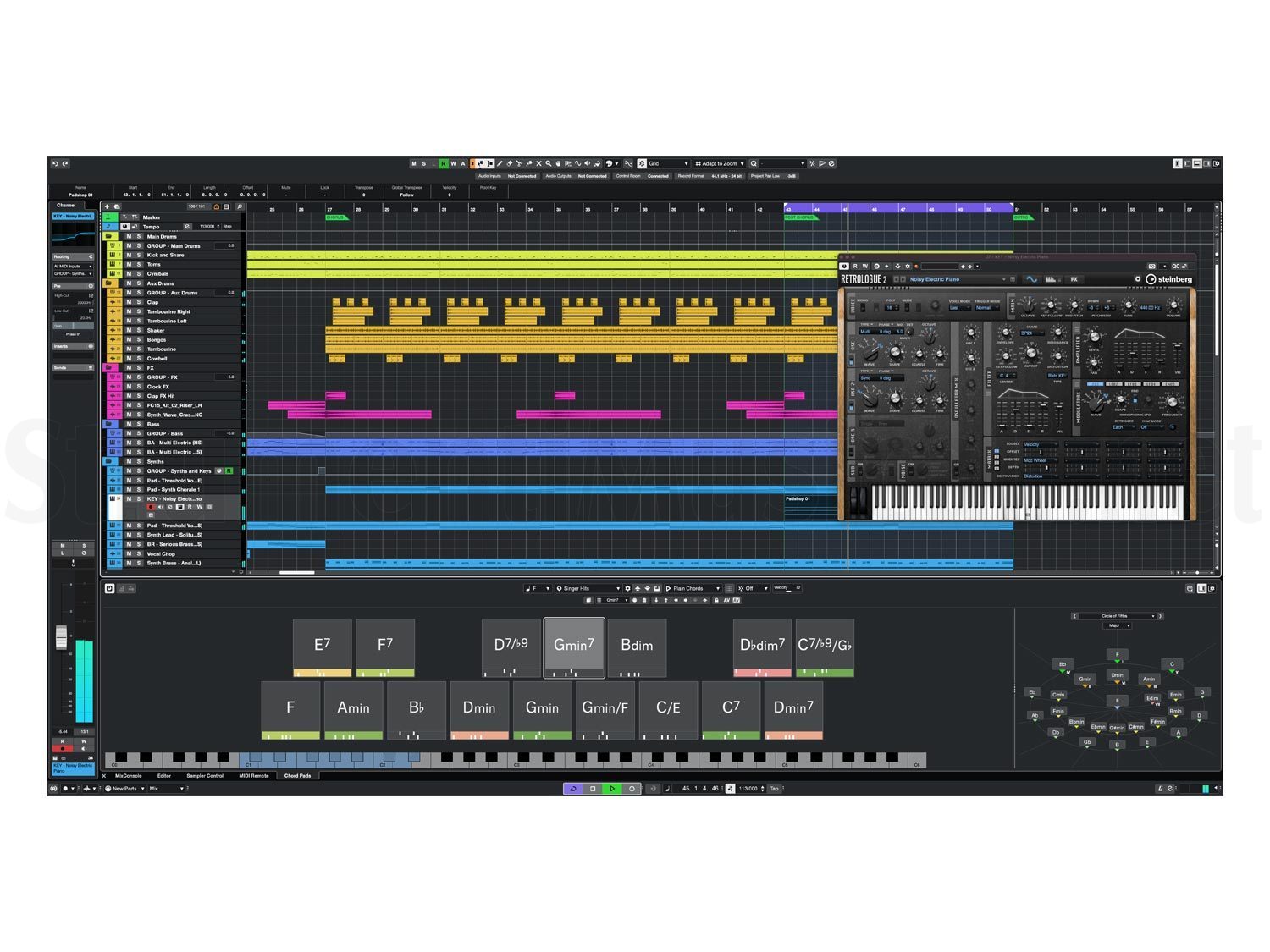Image resolution: width=1270 pixels, height=952 pixels.
Task: Open the Circle of Fifths chord assistant
Action: point(1116,615)
